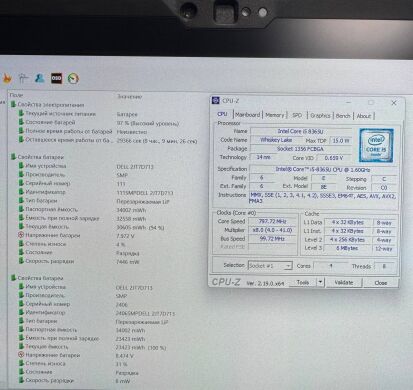413x390 pixels.
Task: Click the Validate button in CPU-Z
Action: [x=344, y=283]
